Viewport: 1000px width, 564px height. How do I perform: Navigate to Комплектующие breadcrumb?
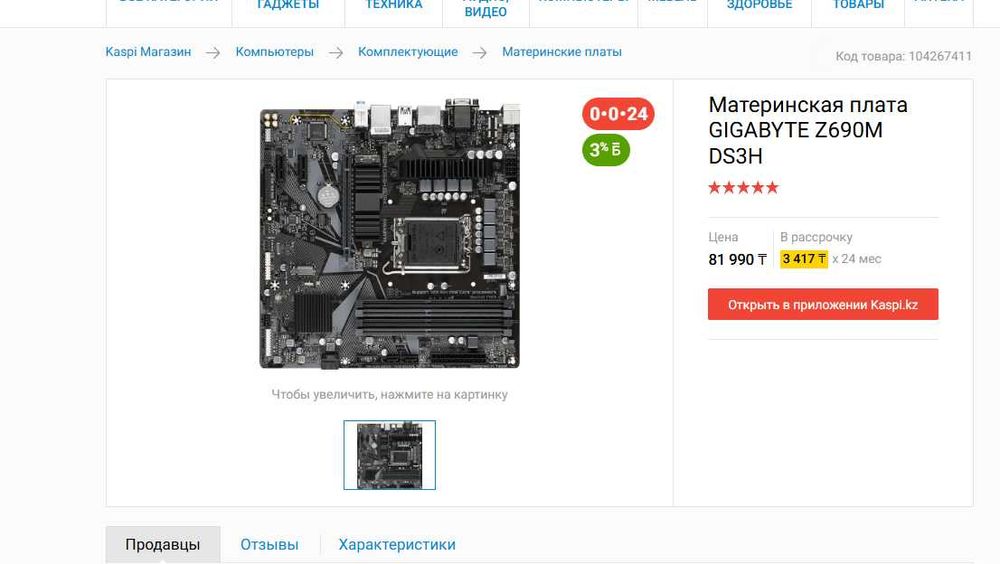[x=408, y=52]
